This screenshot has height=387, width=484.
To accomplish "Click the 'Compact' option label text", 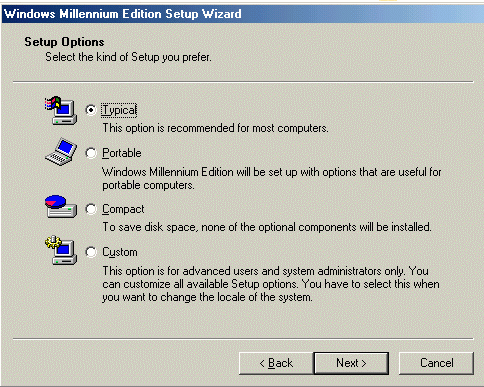I will pos(123,209).
